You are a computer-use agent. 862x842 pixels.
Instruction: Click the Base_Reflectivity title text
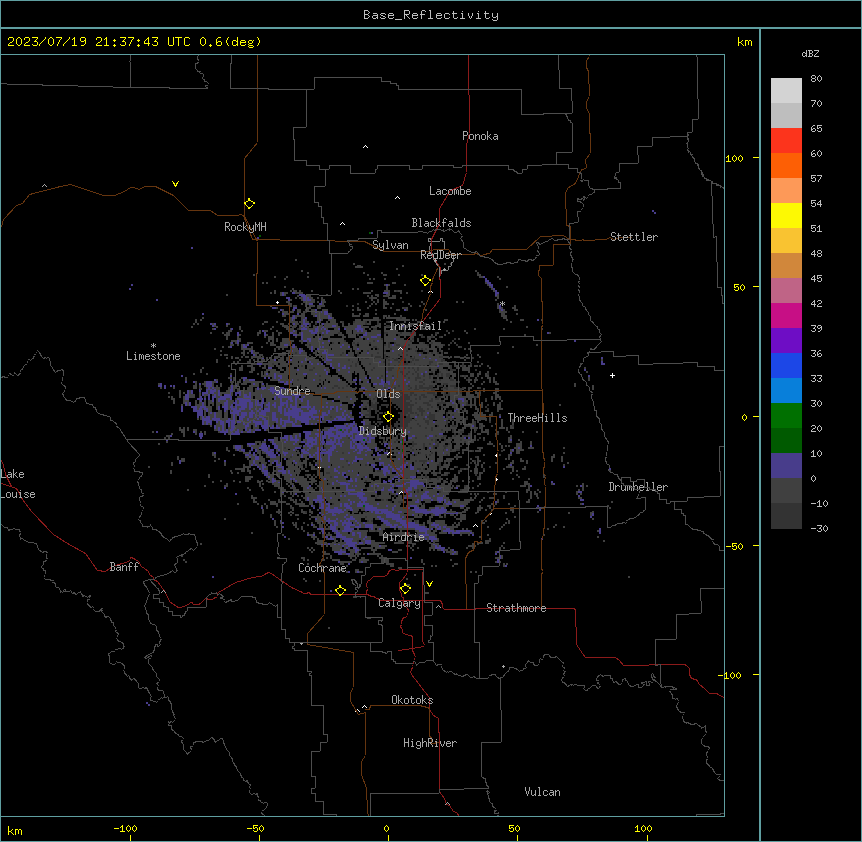pyautogui.click(x=431, y=15)
